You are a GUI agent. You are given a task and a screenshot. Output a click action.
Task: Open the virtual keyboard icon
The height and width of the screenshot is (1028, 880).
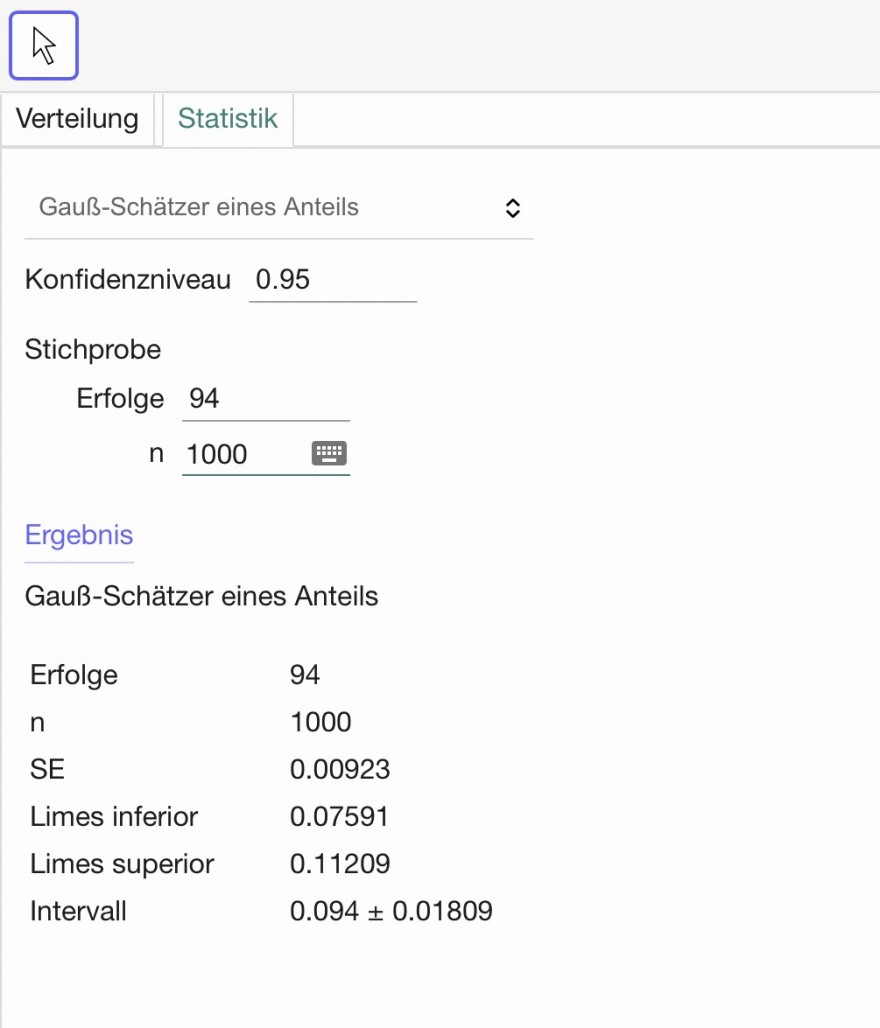(329, 453)
